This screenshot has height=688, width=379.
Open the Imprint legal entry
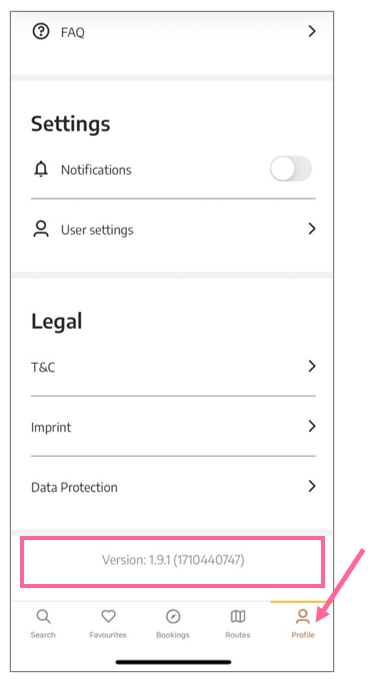(173, 427)
